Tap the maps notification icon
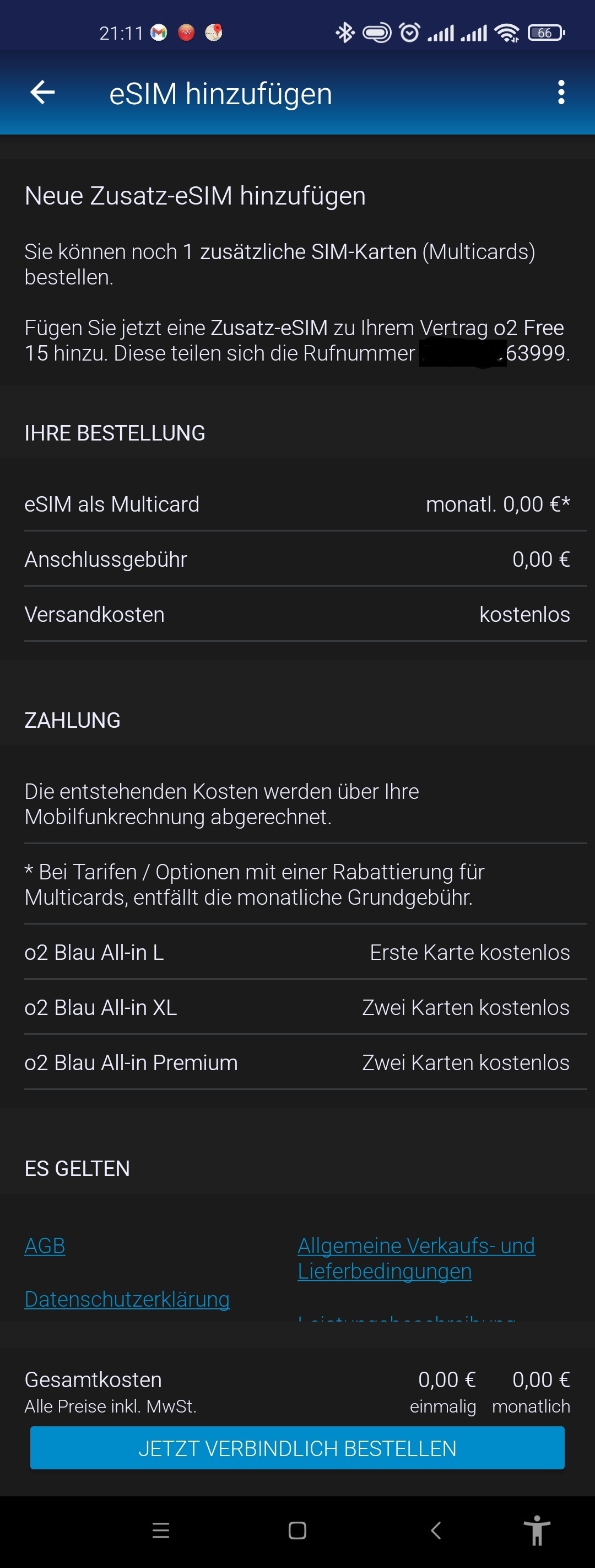Image resolution: width=595 pixels, height=1568 pixels. [x=214, y=33]
